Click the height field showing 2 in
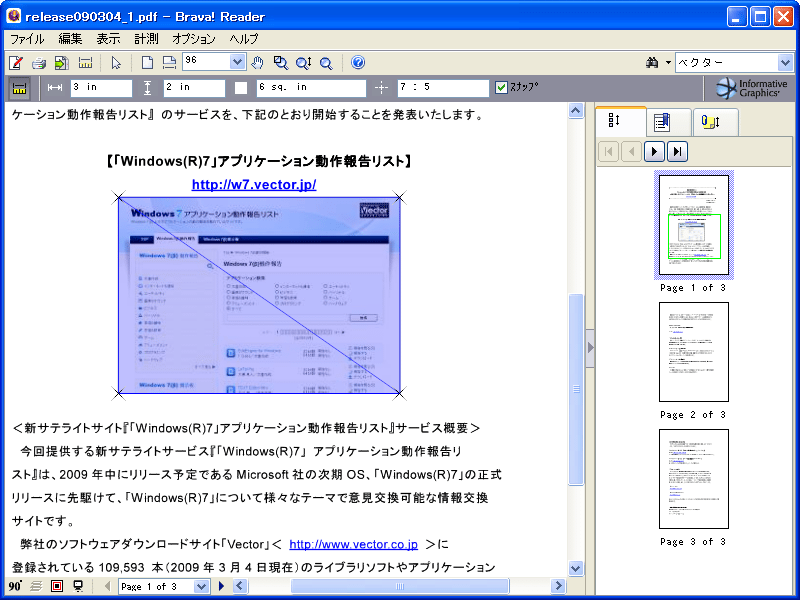This screenshot has width=800, height=600. pyautogui.click(x=194, y=88)
